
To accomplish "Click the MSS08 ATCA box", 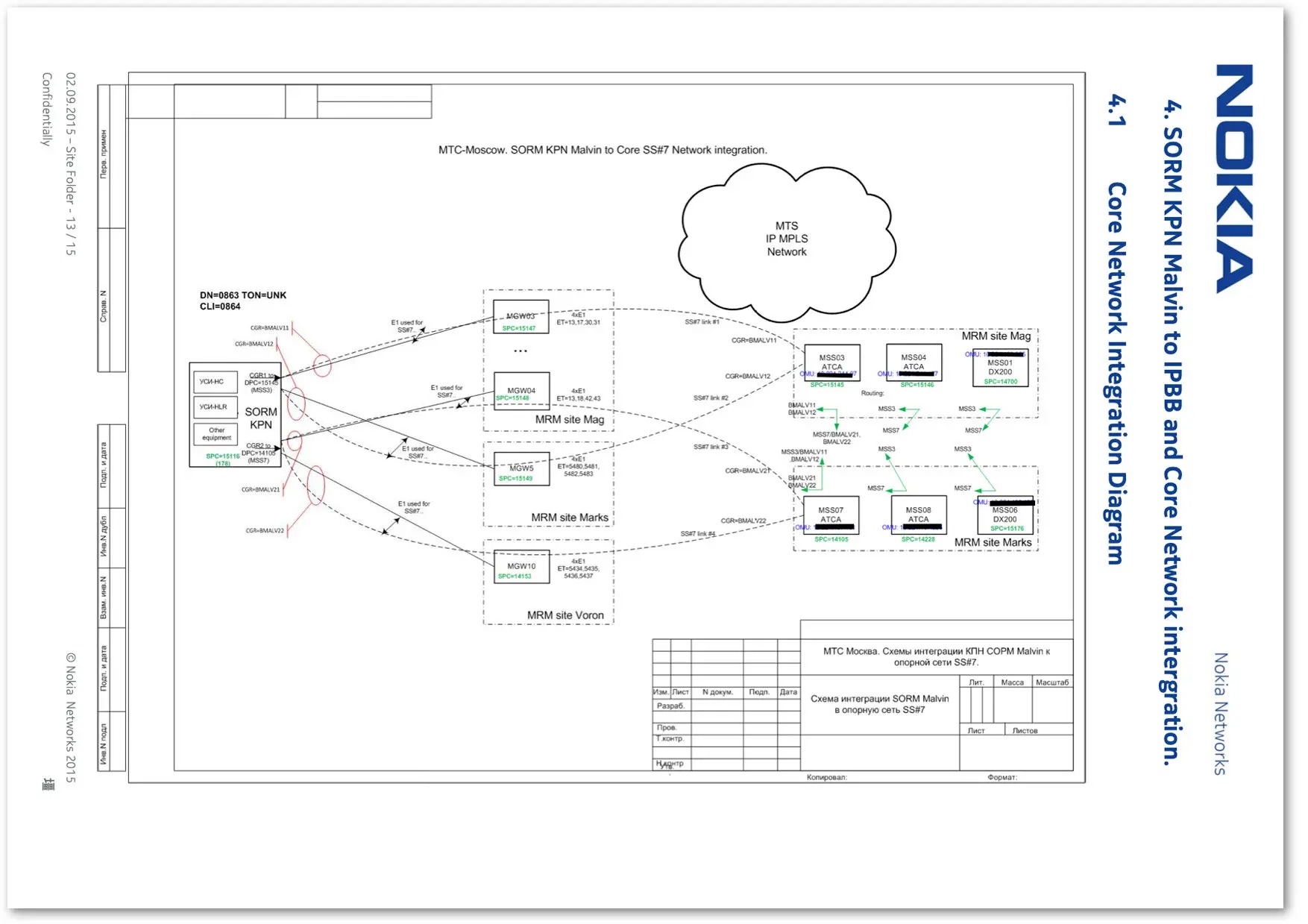I will coord(918,515).
